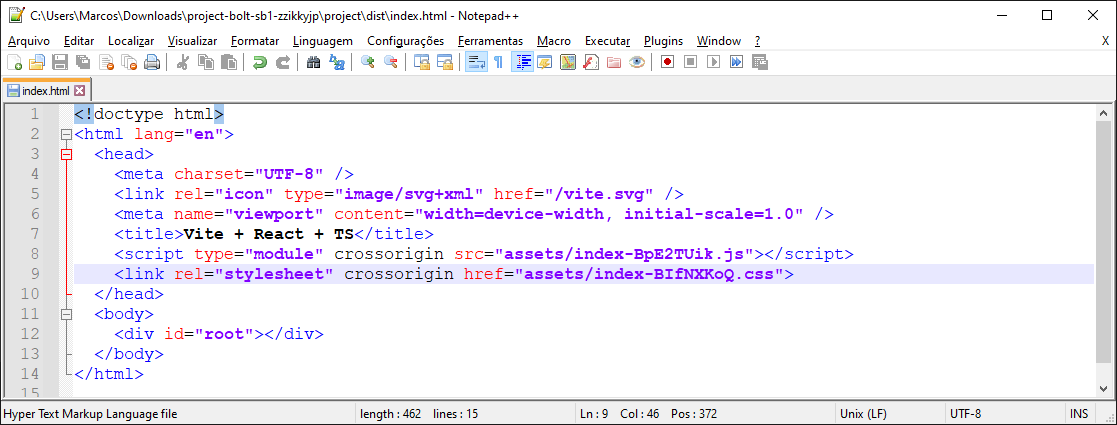Open the Arquivo menu
Viewport: 1117px width, 425px height.
(28, 41)
